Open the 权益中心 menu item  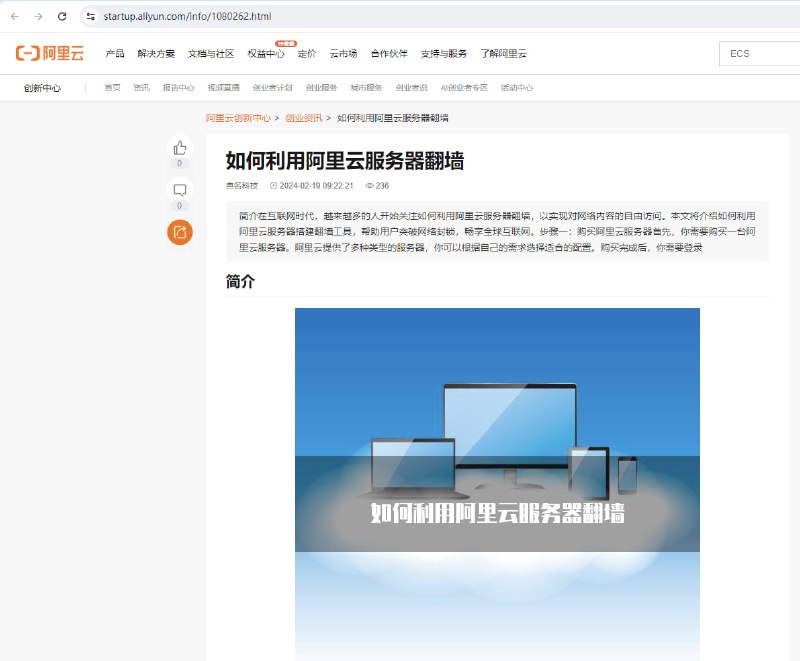pos(266,54)
